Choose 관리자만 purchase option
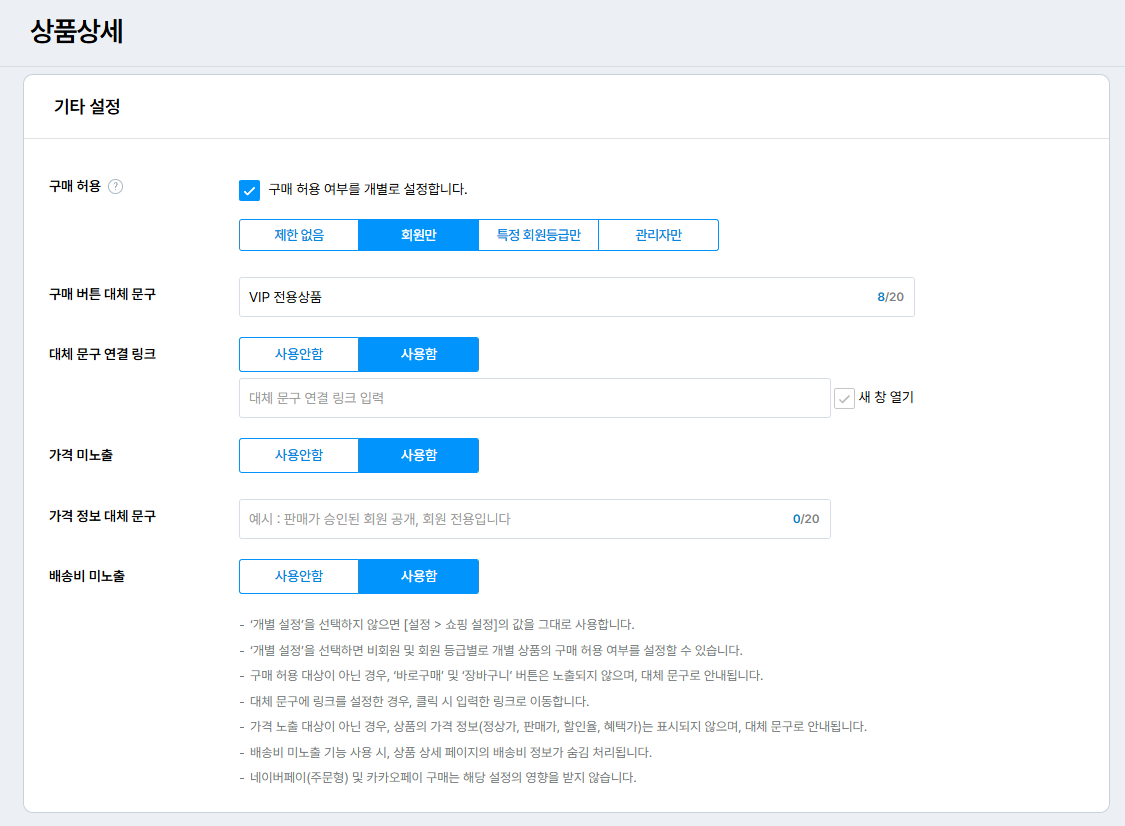The image size is (1125, 826). (658, 236)
